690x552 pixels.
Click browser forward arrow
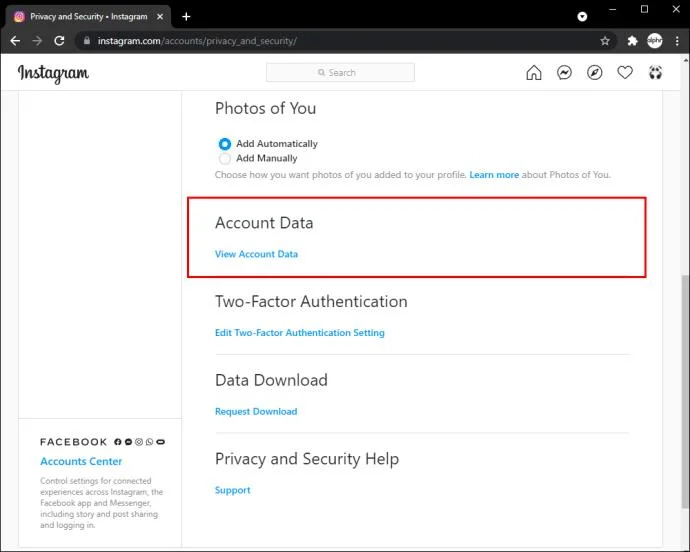[37, 41]
